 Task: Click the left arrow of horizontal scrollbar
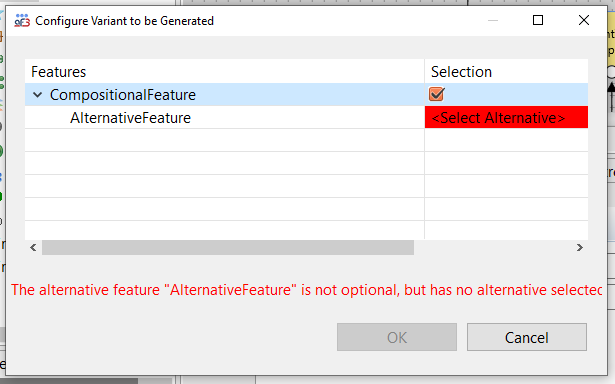pyautogui.click(x=33, y=248)
